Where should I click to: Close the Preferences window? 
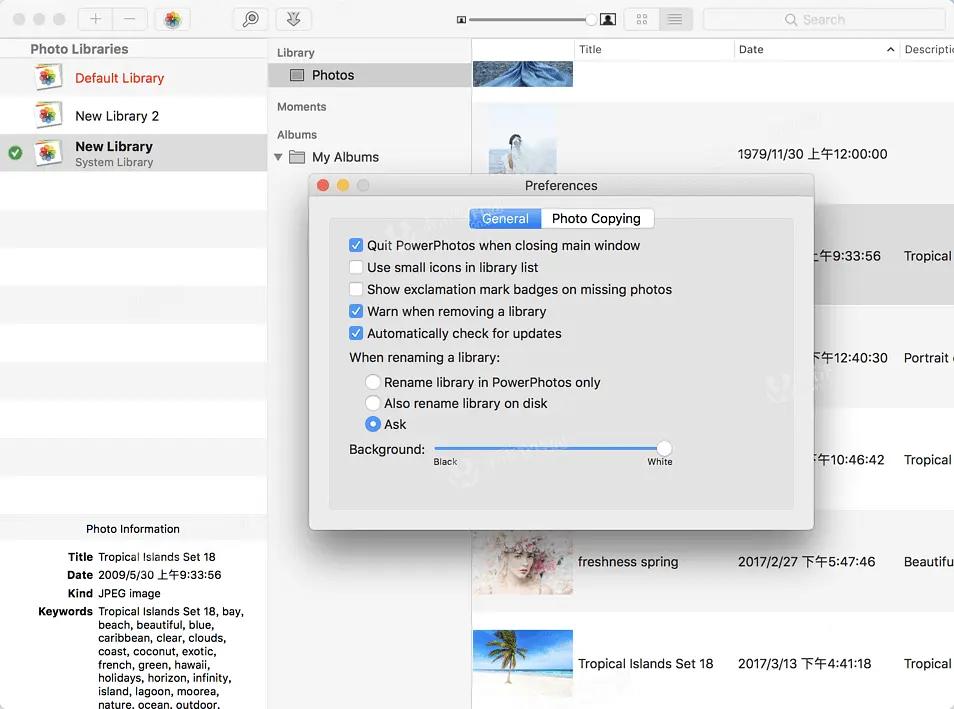323,185
